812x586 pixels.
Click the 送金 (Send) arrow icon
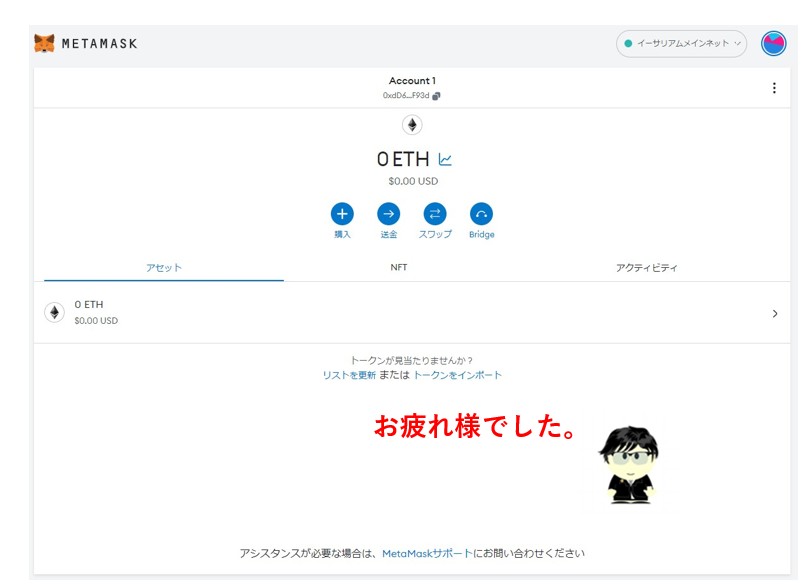click(x=388, y=214)
